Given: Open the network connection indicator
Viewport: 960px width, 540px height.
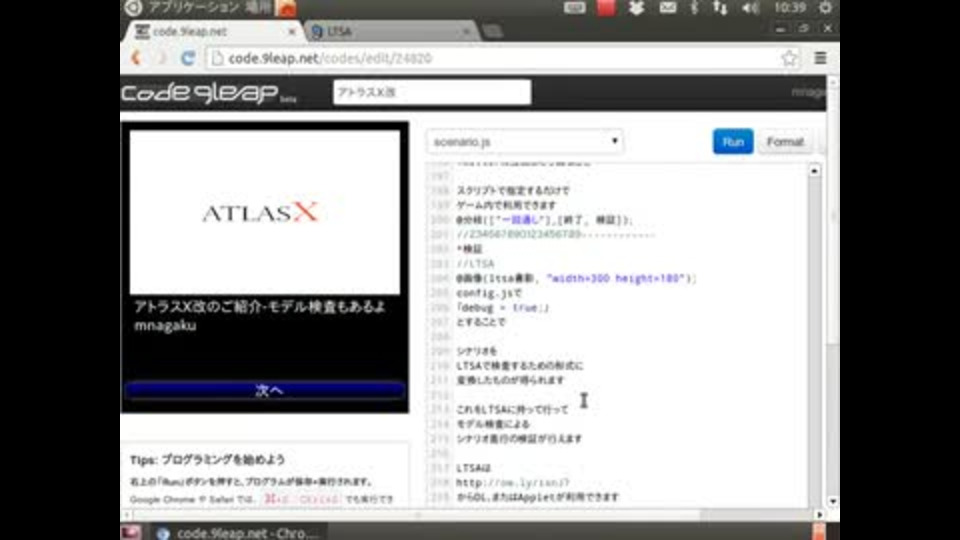Looking at the screenshot, I should [x=720, y=7].
